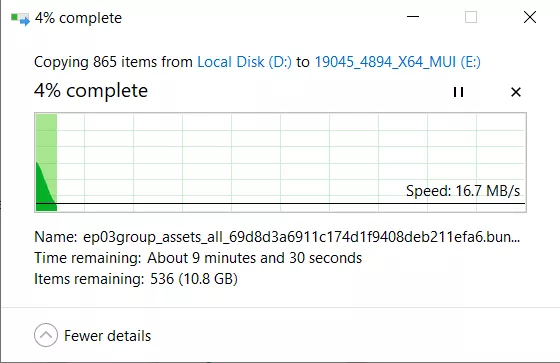The height and width of the screenshot is (363, 560).
Task: Select the ep03group_assets_all file name text
Action: tap(301, 237)
